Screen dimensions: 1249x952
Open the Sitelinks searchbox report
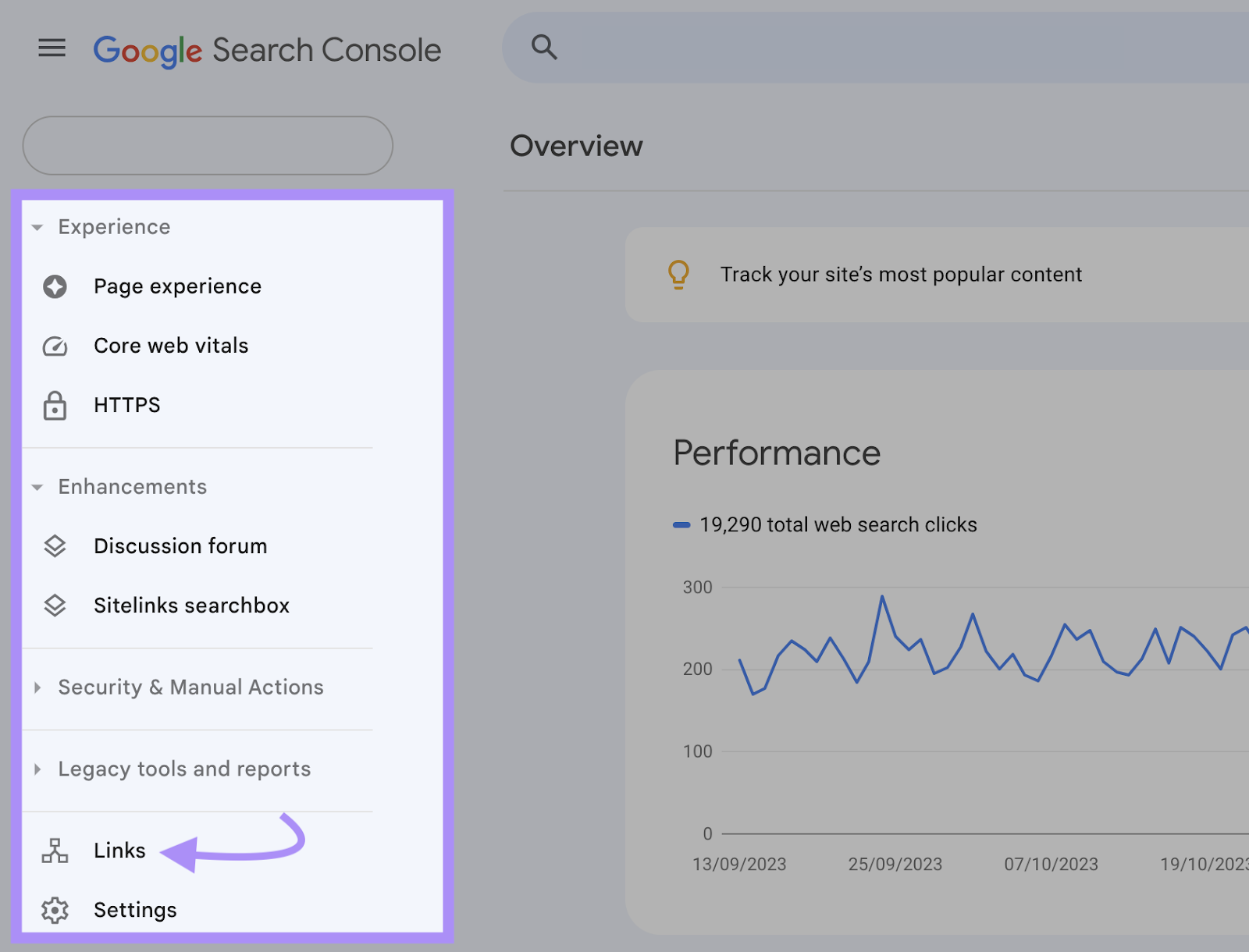(x=191, y=606)
